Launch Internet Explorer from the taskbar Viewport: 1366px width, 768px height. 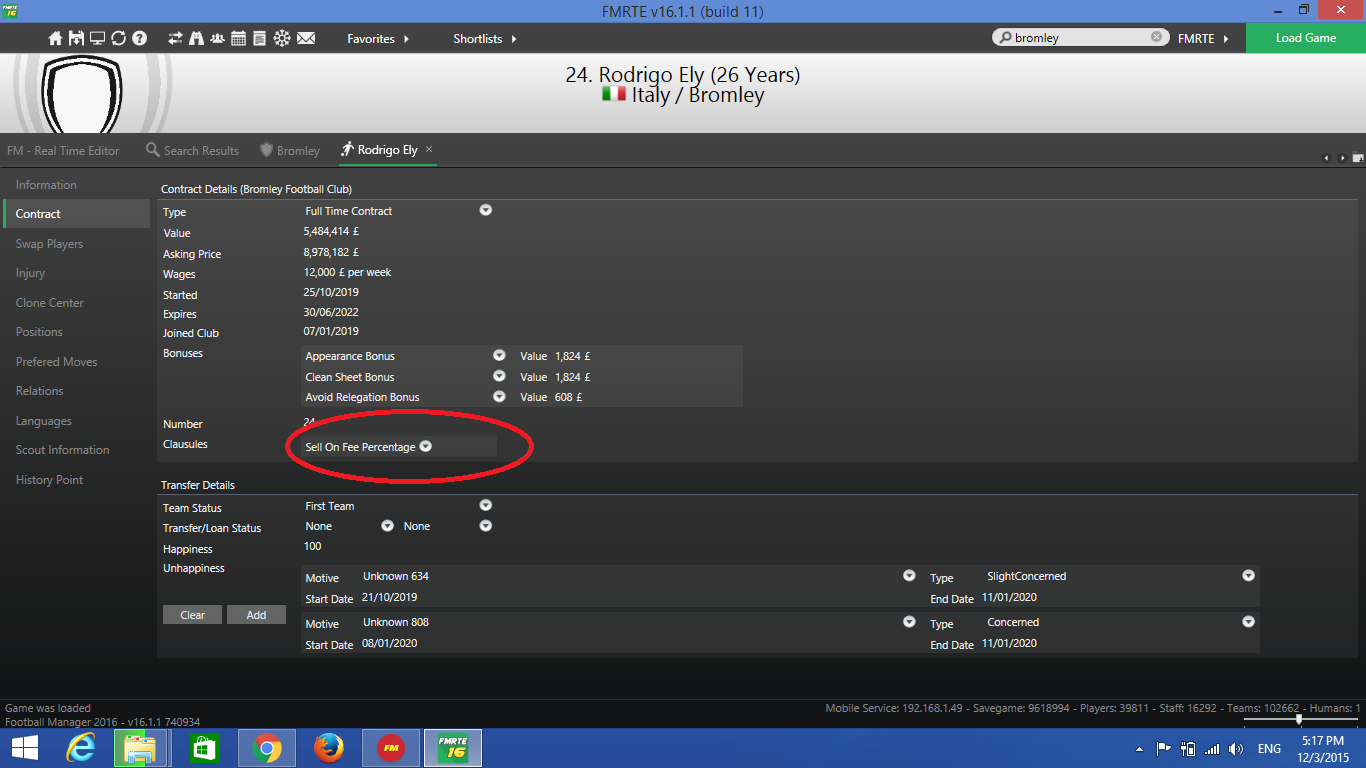81,748
